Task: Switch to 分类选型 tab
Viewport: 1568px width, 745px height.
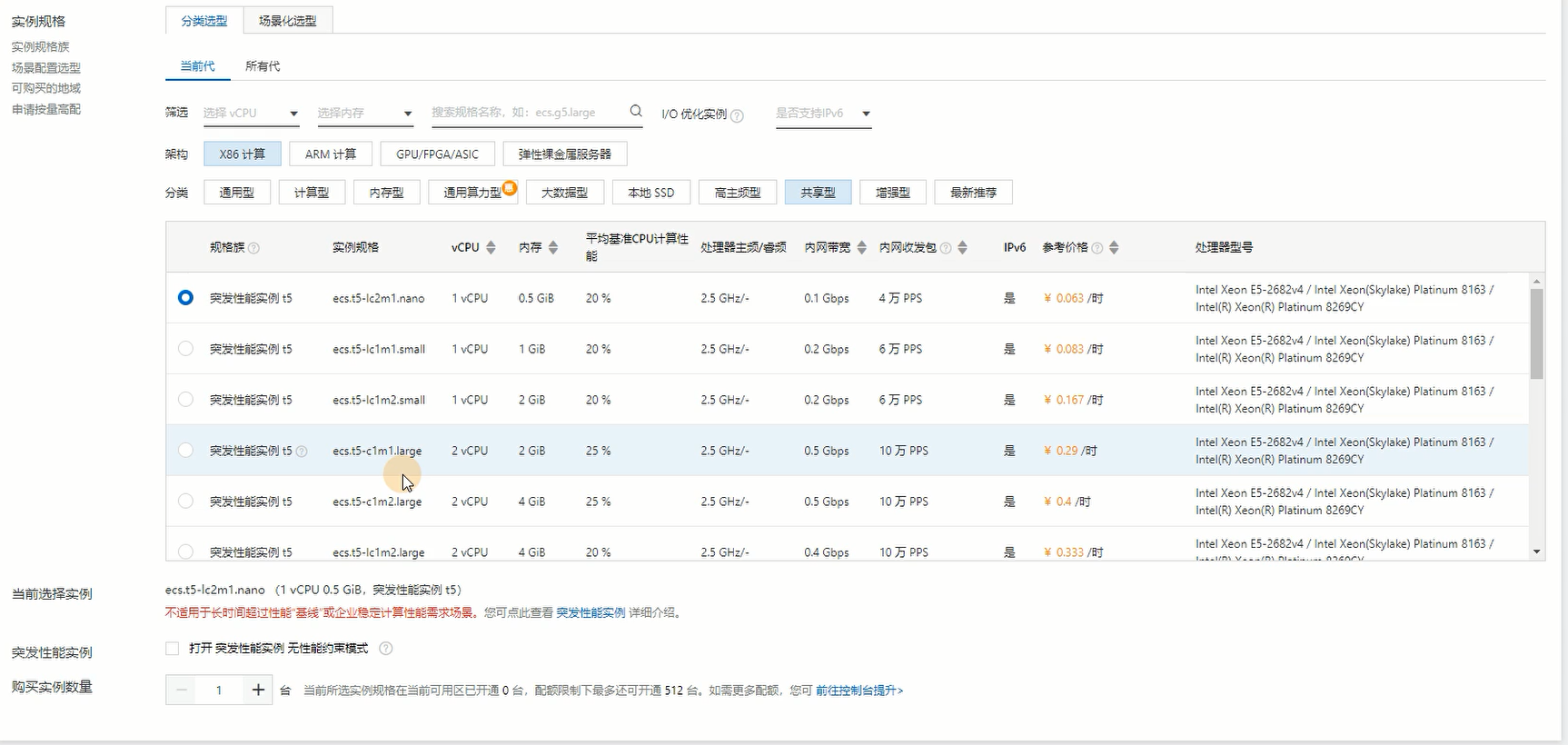Action: [x=204, y=20]
